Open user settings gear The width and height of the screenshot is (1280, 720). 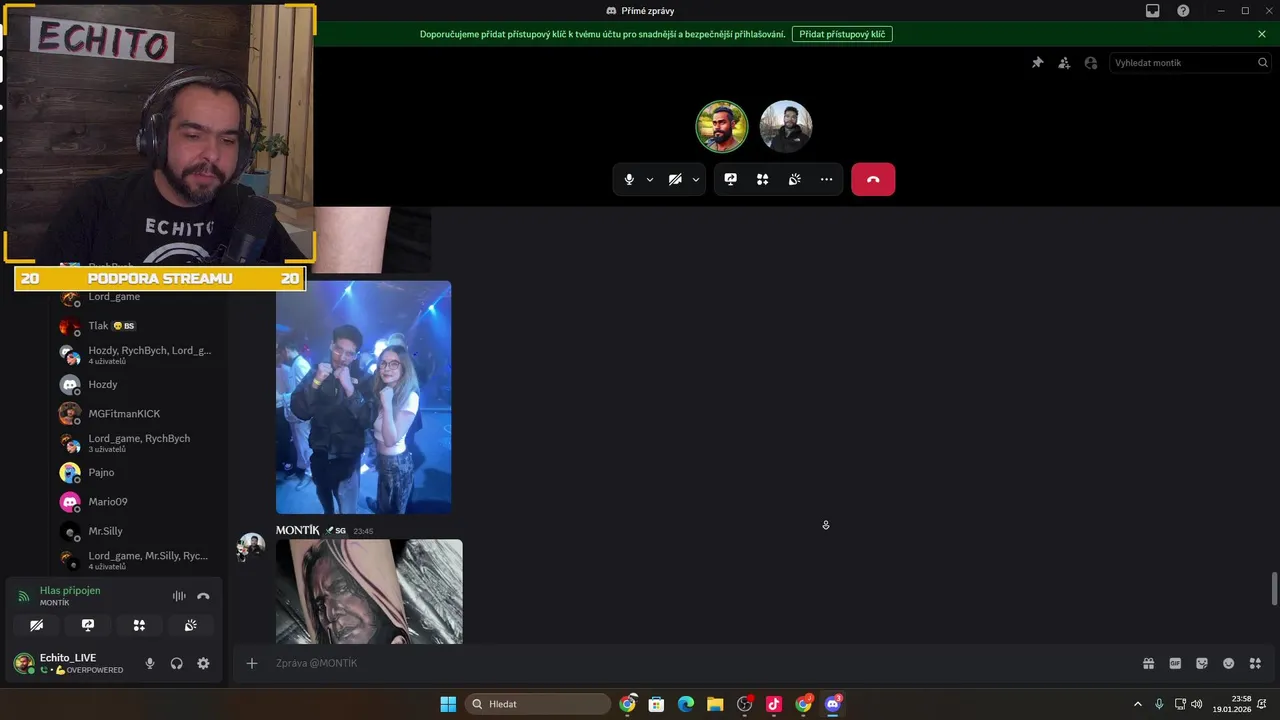click(x=204, y=663)
